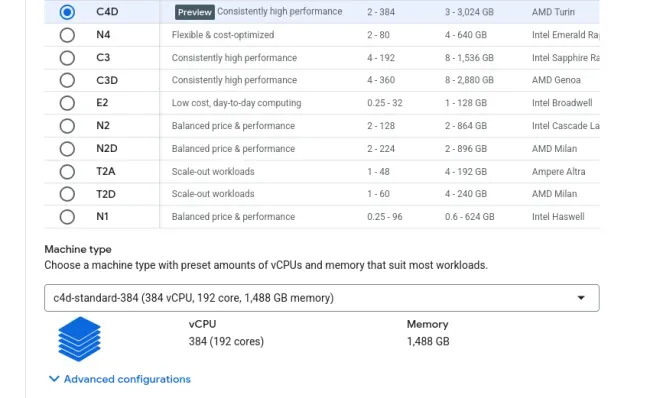Viewport: 650px width, 398px height.
Task: Click the blue stacked layers machine icon
Action: click(x=79, y=339)
